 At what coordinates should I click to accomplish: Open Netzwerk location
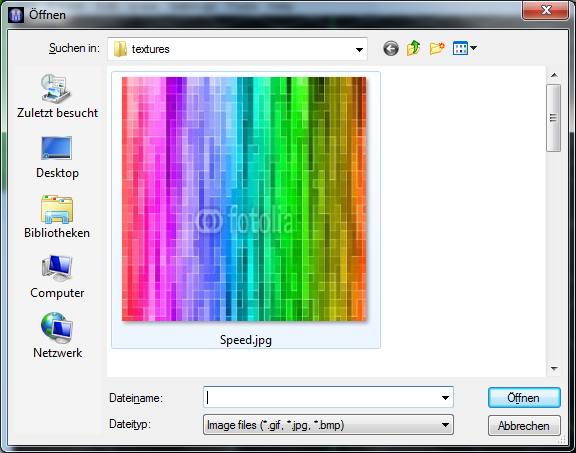57,335
